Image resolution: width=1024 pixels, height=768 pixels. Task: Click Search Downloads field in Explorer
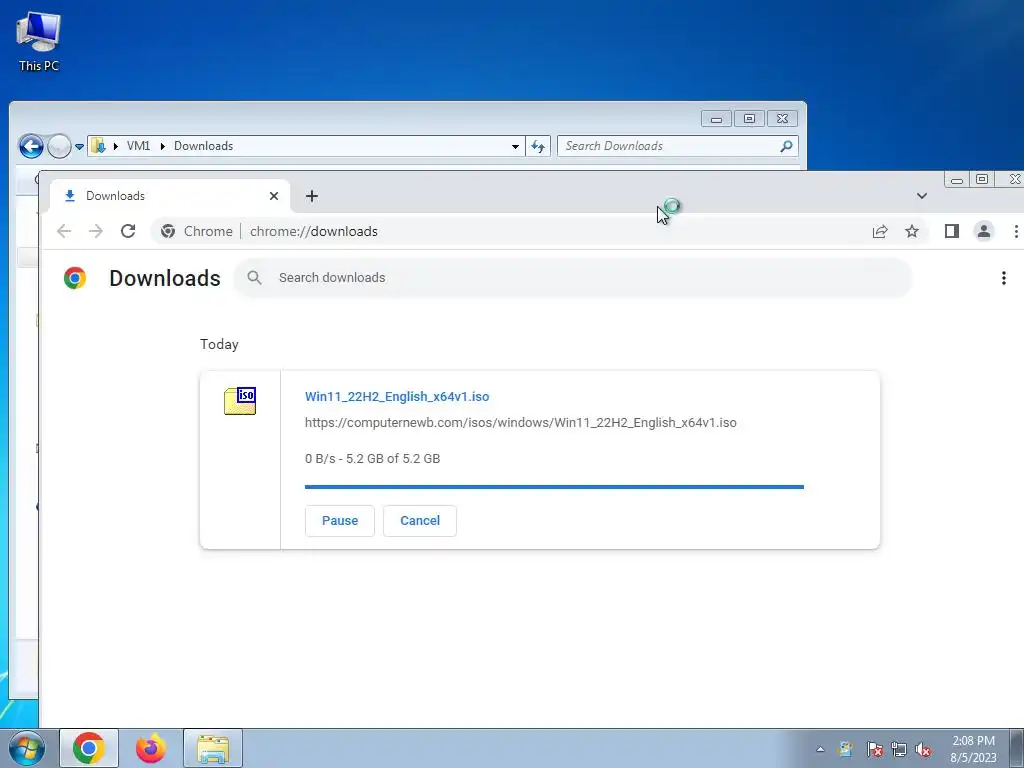(678, 146)
